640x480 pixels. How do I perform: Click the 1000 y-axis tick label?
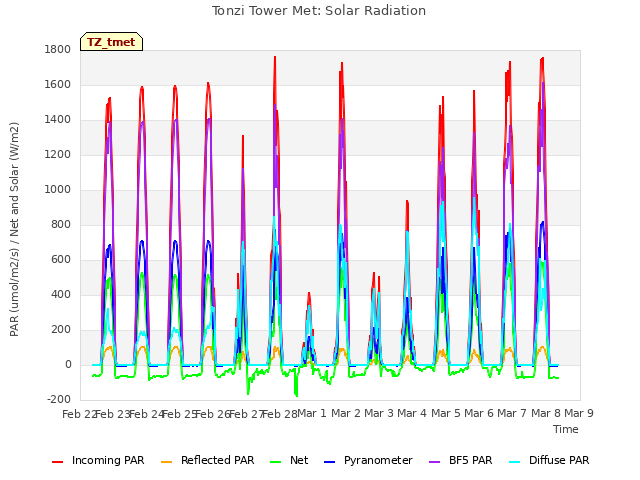tap(58, 189)
